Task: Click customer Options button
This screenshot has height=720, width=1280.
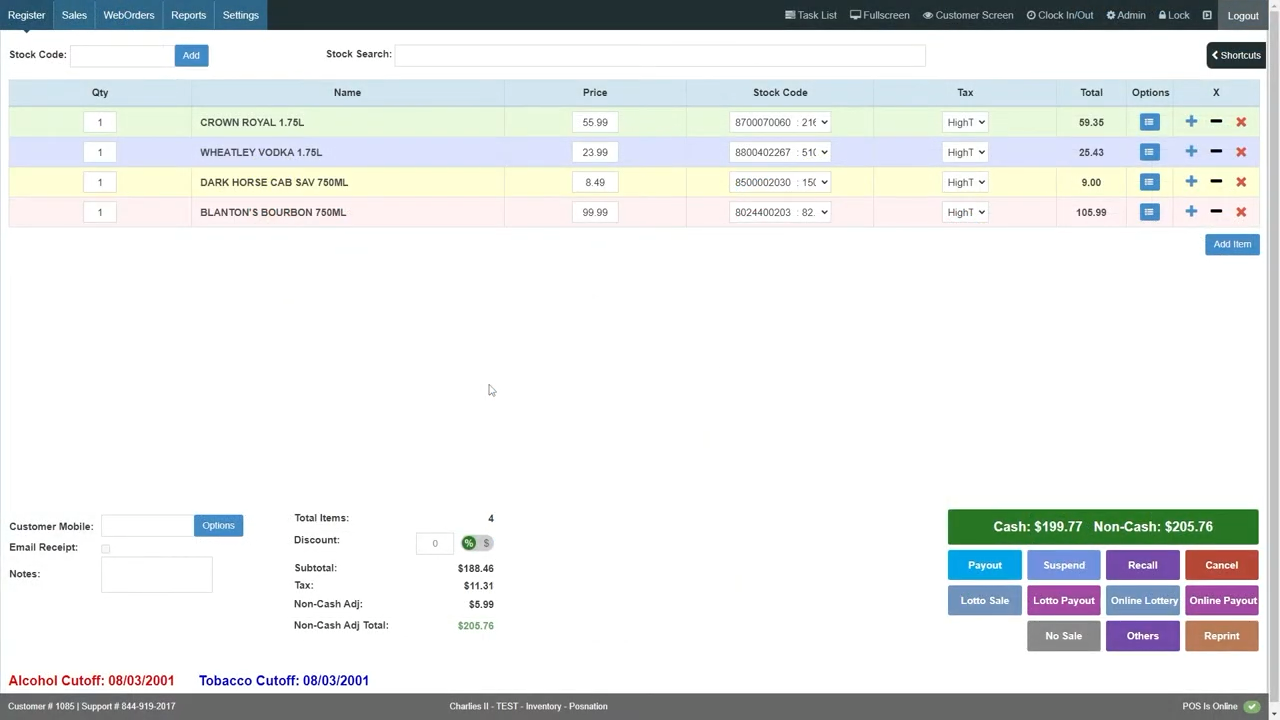Action: [218, 526]
